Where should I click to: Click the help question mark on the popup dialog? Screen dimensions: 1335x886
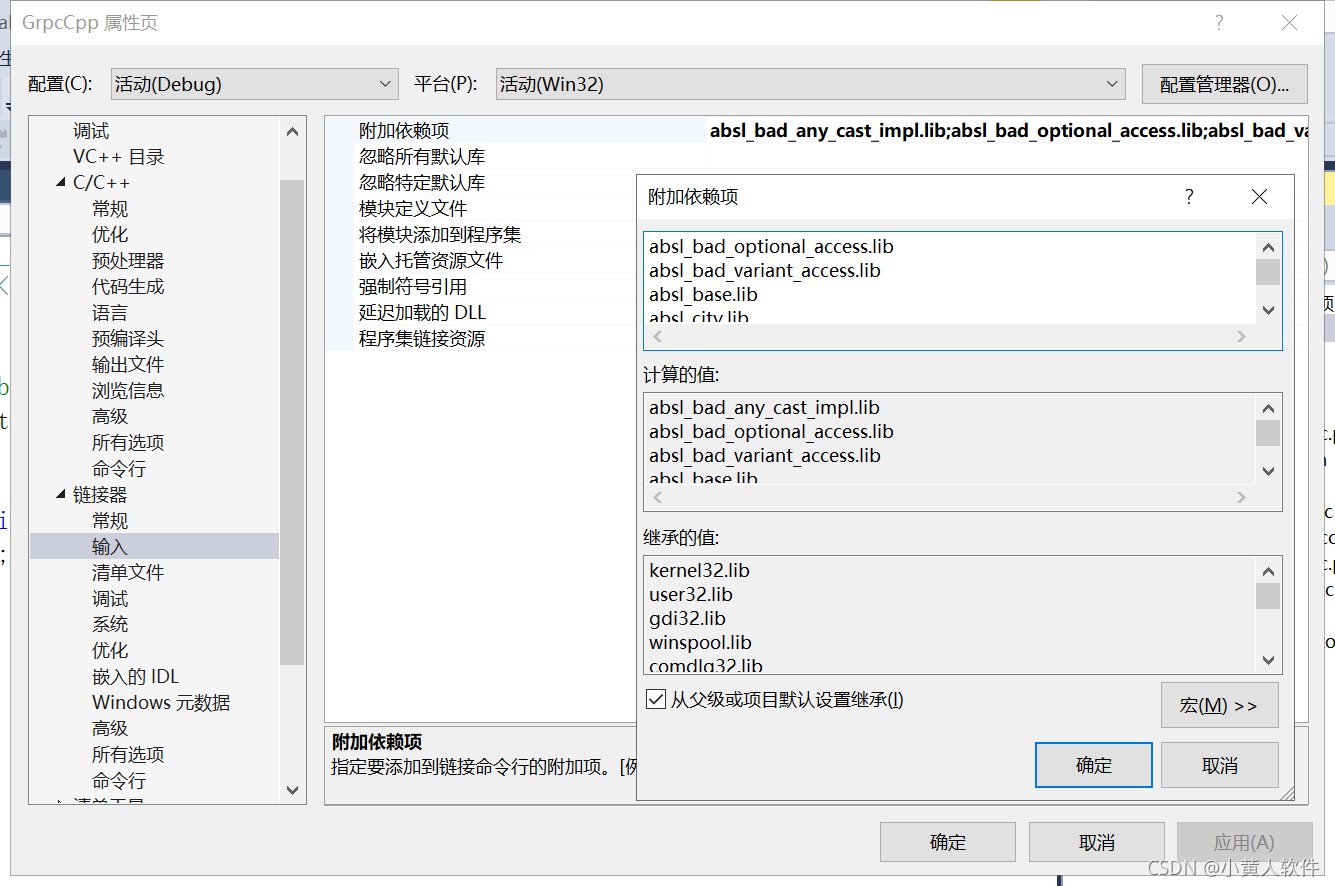tap(1189, 196)
